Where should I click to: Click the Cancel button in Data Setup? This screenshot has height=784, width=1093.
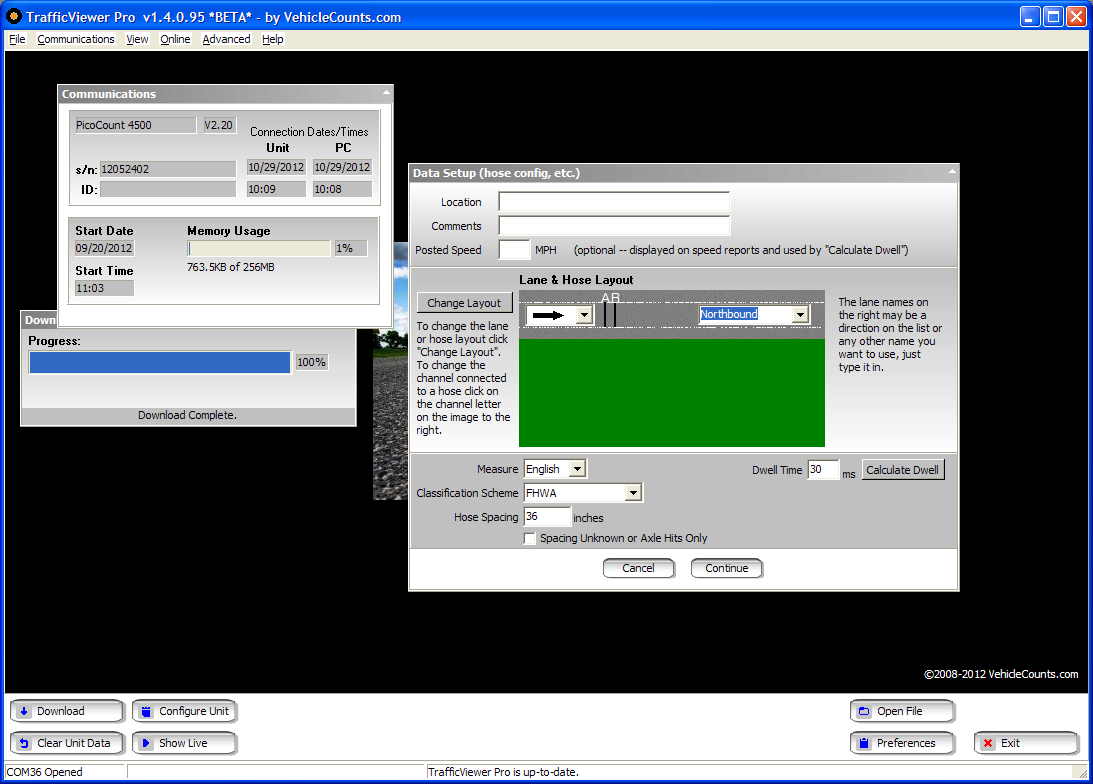[x=639, y=569]
